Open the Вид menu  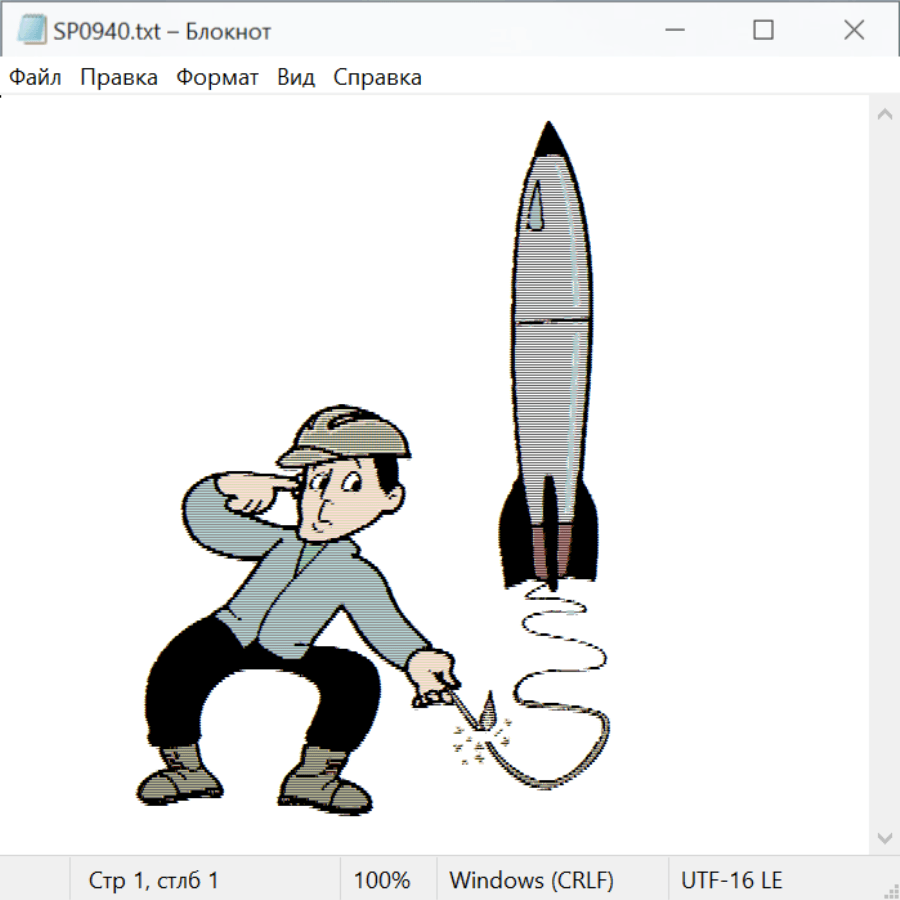pos(296,78)
